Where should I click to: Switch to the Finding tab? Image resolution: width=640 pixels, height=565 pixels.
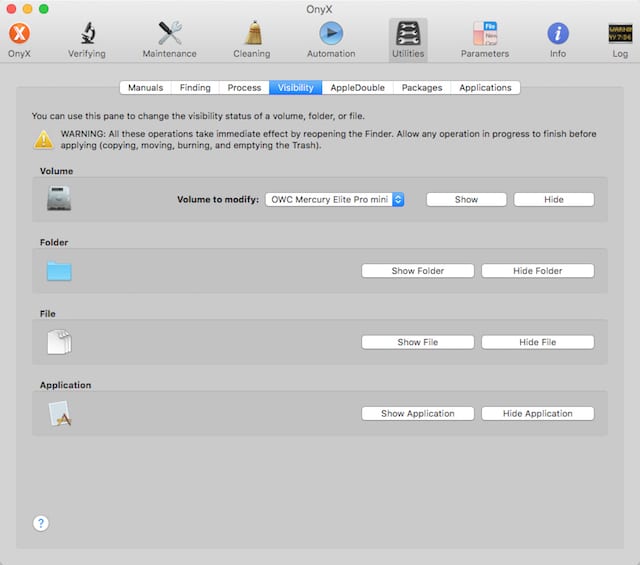(x=195, y=88)
